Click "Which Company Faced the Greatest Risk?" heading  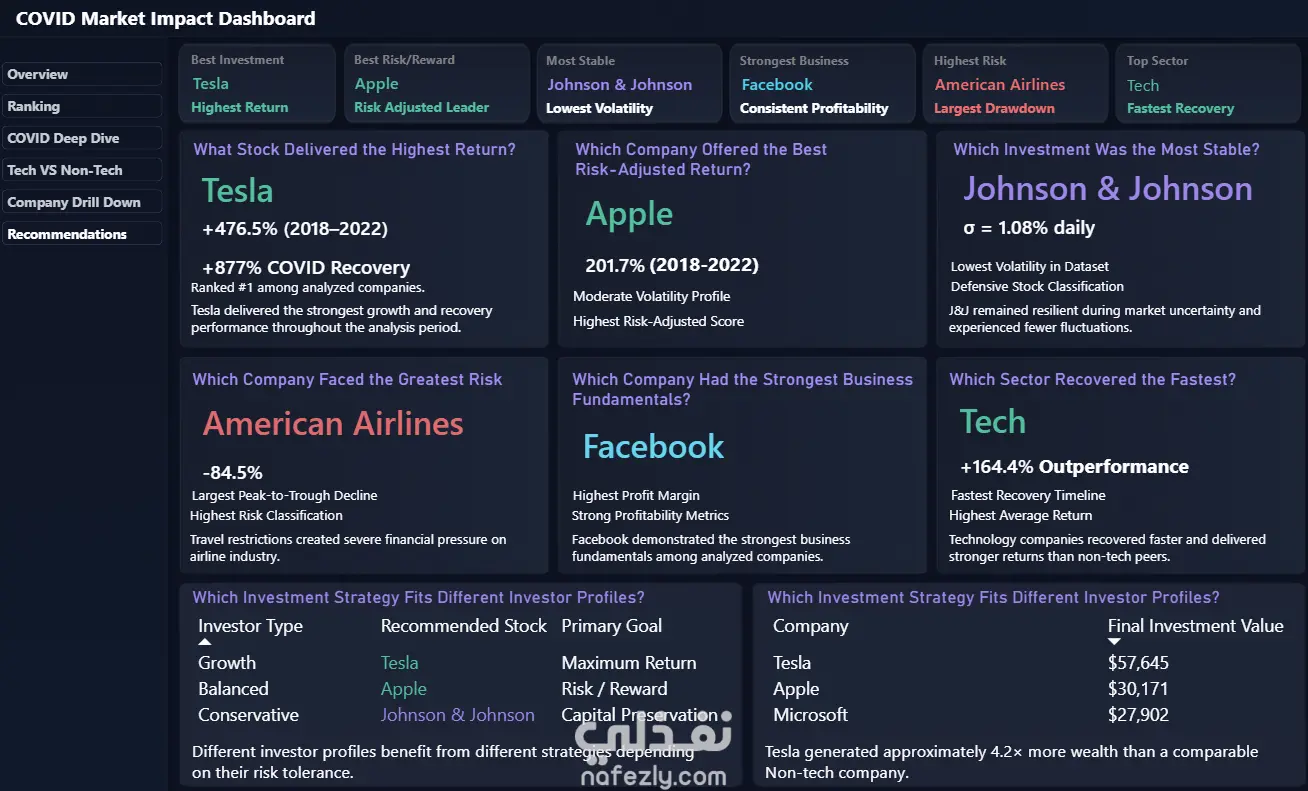point(347,380)
